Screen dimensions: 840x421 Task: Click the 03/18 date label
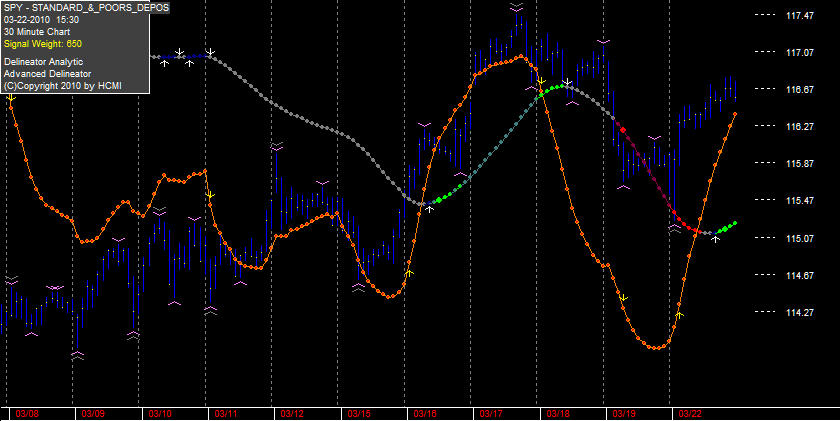tap(558, 414)
